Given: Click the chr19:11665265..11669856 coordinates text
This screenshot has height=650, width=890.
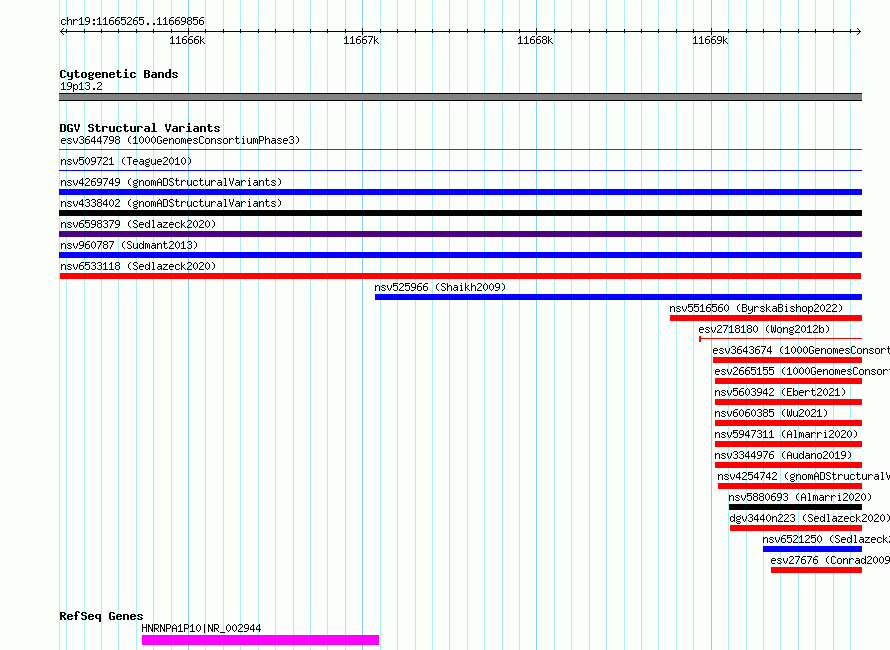Looking at the screenshot, I should [x=132, y=22].
